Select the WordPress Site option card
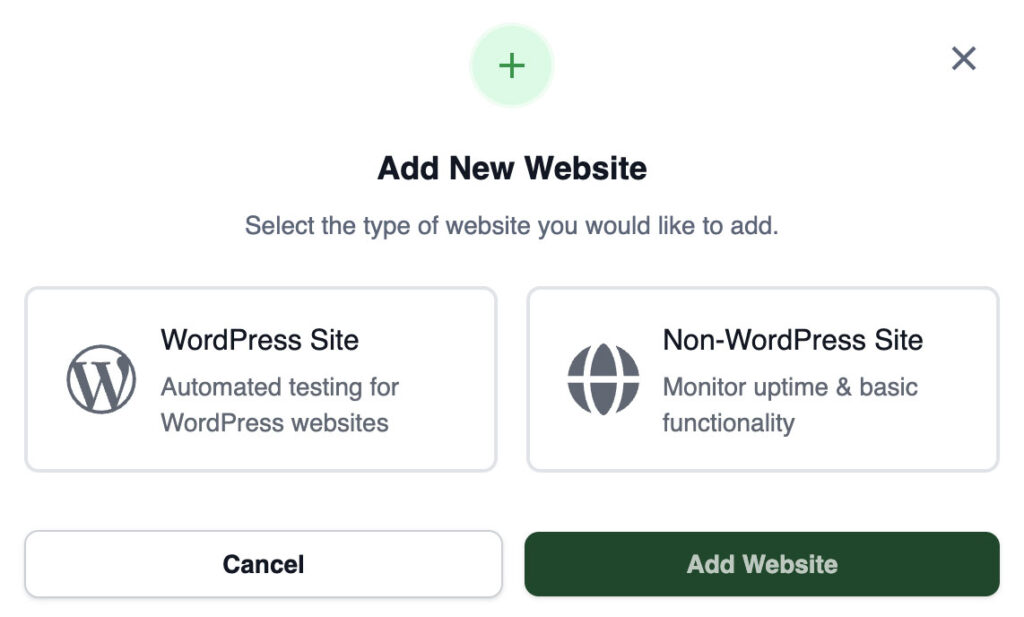Image resolution: width=1024 pixels, height=617 pixels. tap(261, 379)
